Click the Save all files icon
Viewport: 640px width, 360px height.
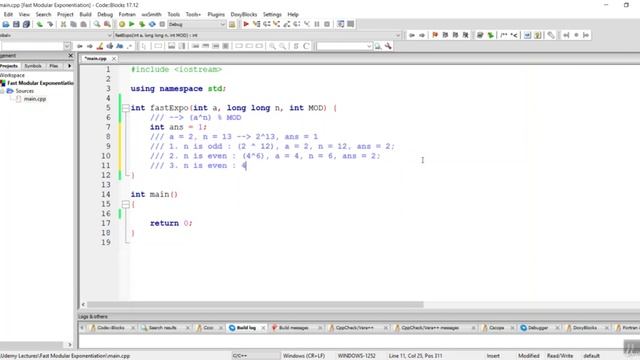[26, 24]
